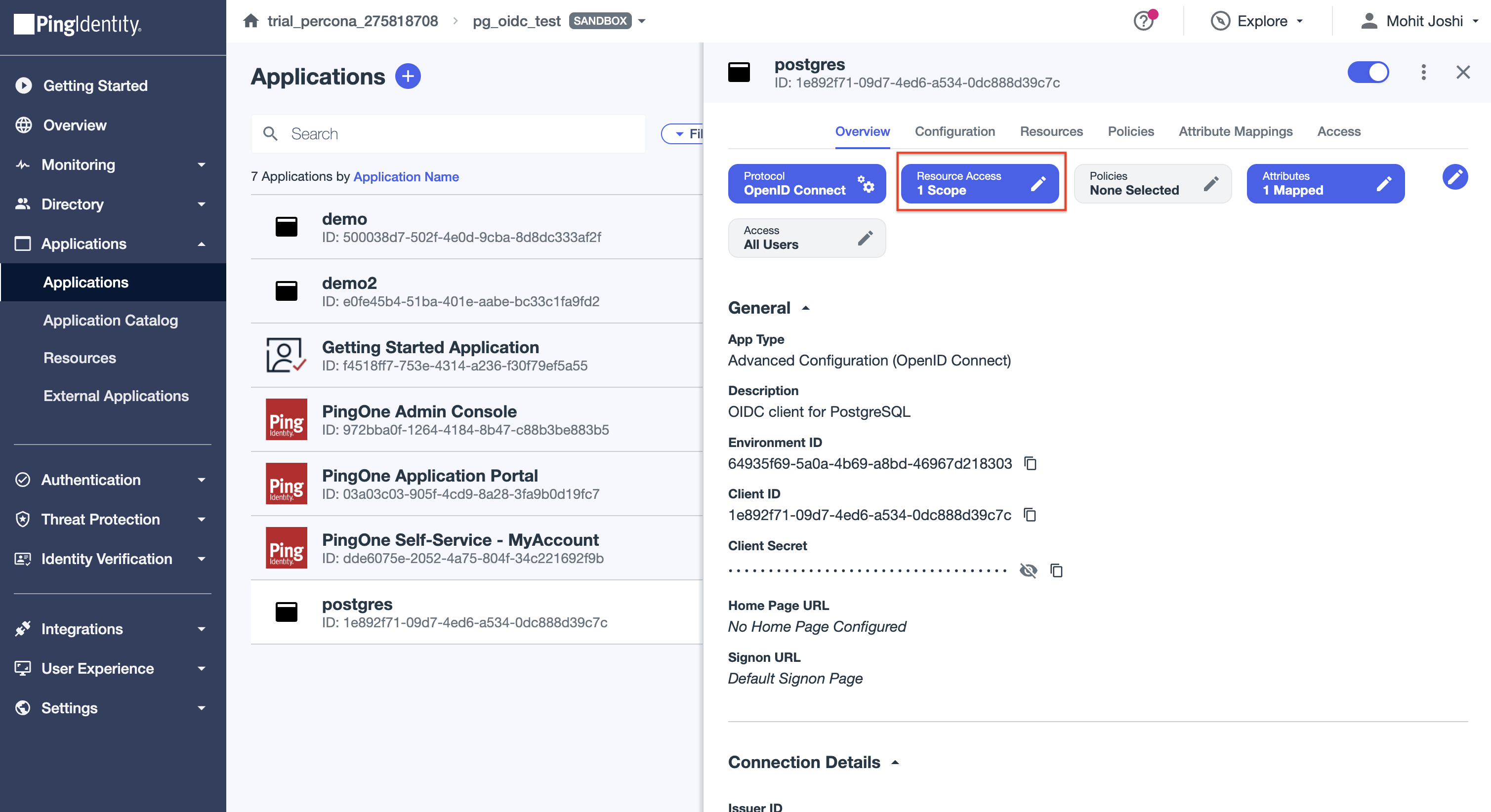Reveal the hidden Client Secret
The height and width of the screenshot is (812, 1491).
coord(1028,570)
